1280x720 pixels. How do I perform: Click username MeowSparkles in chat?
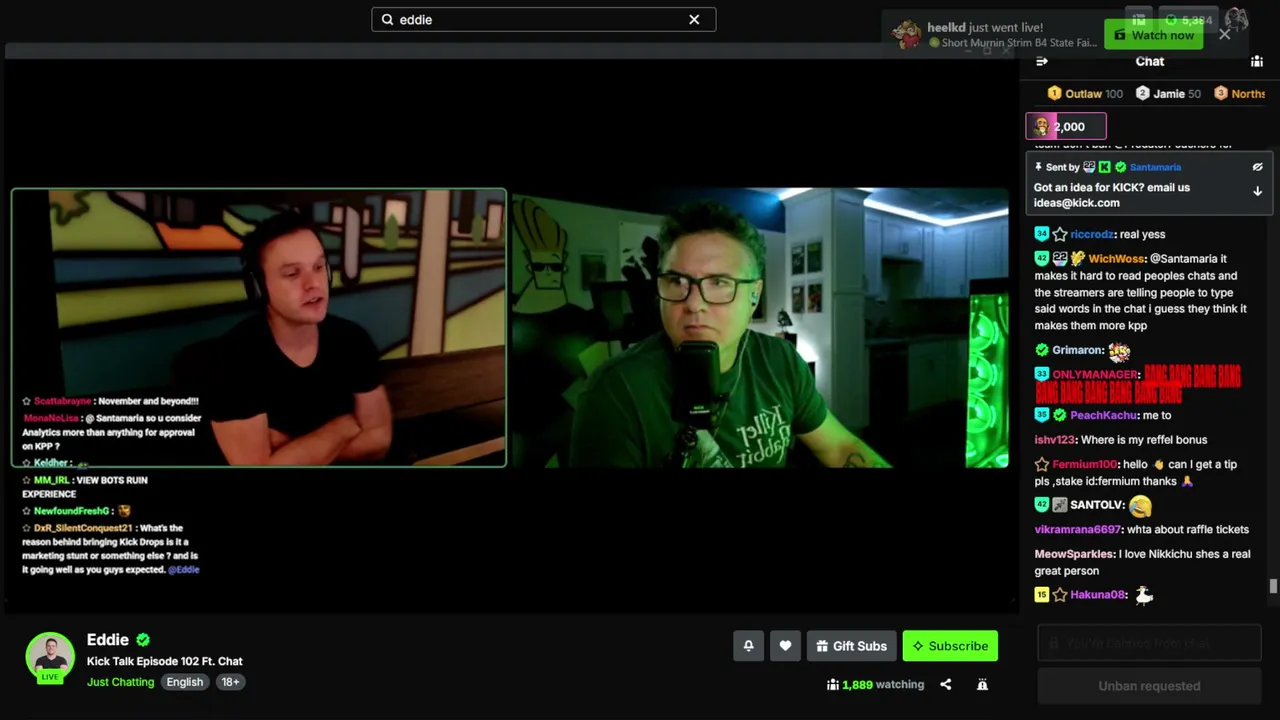click(1074, 554)
